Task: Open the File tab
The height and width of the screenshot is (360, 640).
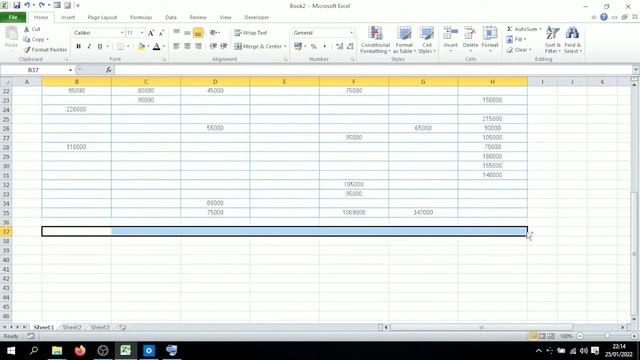Action: tap(13, 18)
